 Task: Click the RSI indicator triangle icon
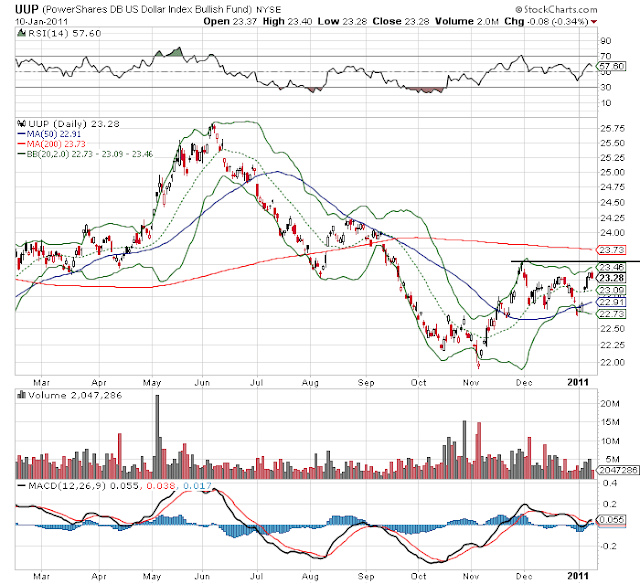(x=21, y=33)
